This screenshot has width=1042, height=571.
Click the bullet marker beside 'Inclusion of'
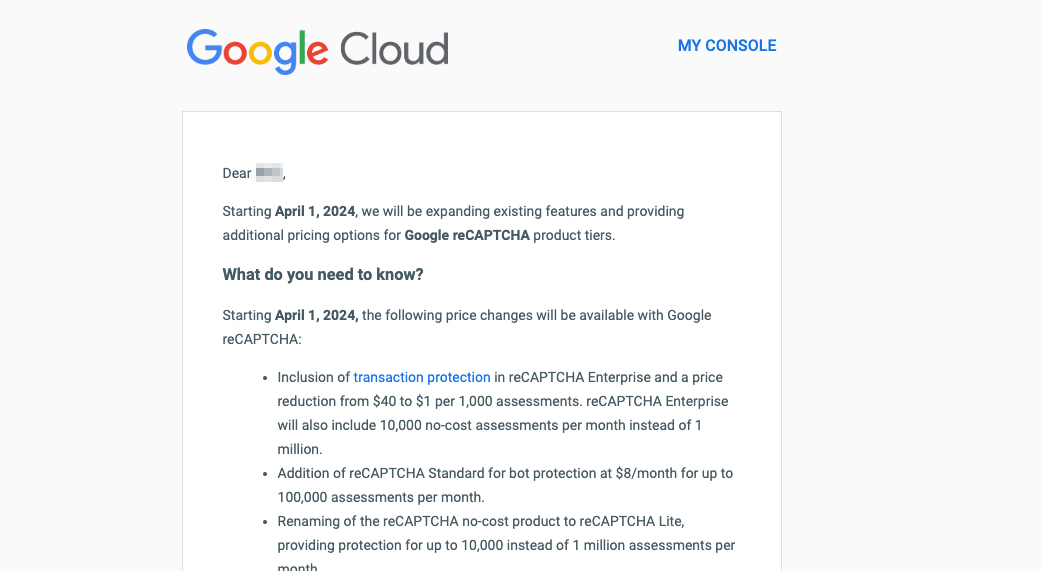[265, 378]
